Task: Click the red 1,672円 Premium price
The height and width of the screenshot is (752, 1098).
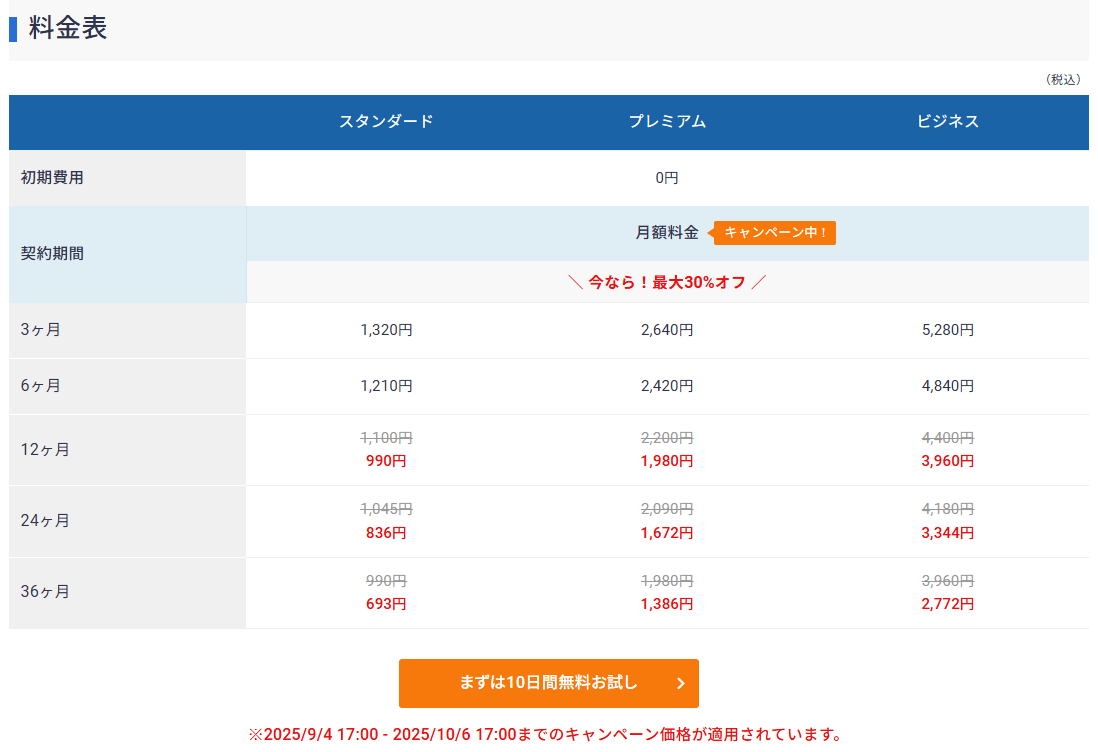Action: tap(667, 533)
